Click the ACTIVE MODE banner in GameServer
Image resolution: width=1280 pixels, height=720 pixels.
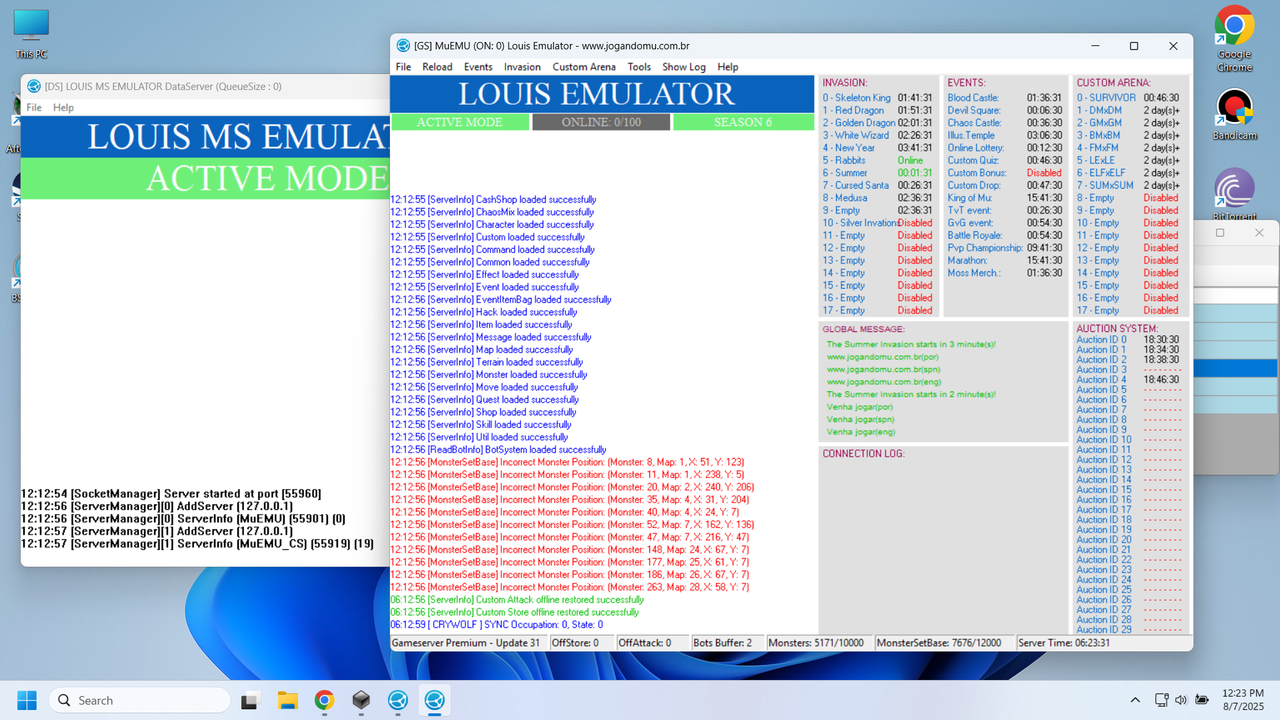click(459, 122)
